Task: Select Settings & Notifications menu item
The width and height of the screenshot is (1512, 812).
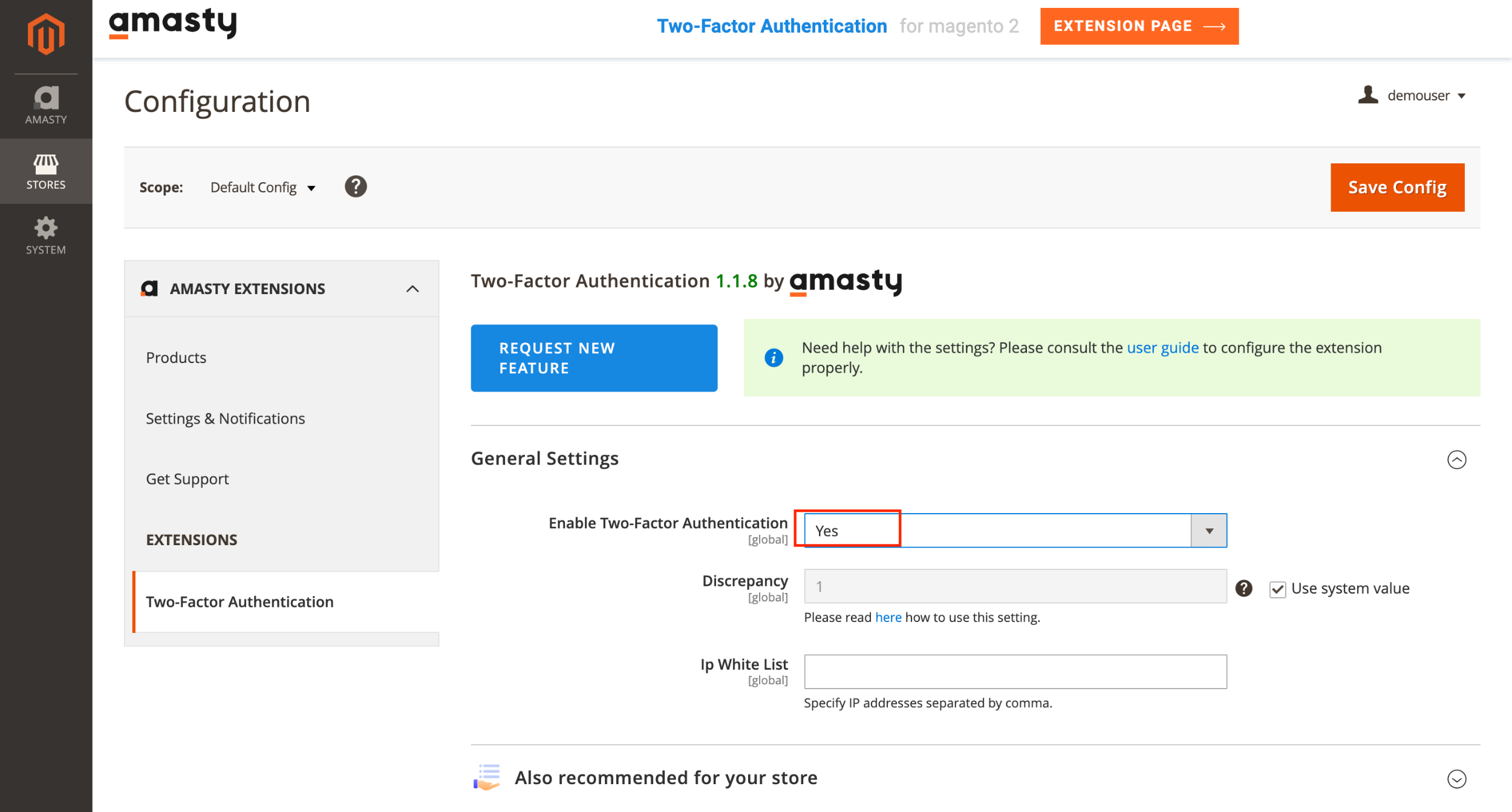Action: (x=225, y=418)
